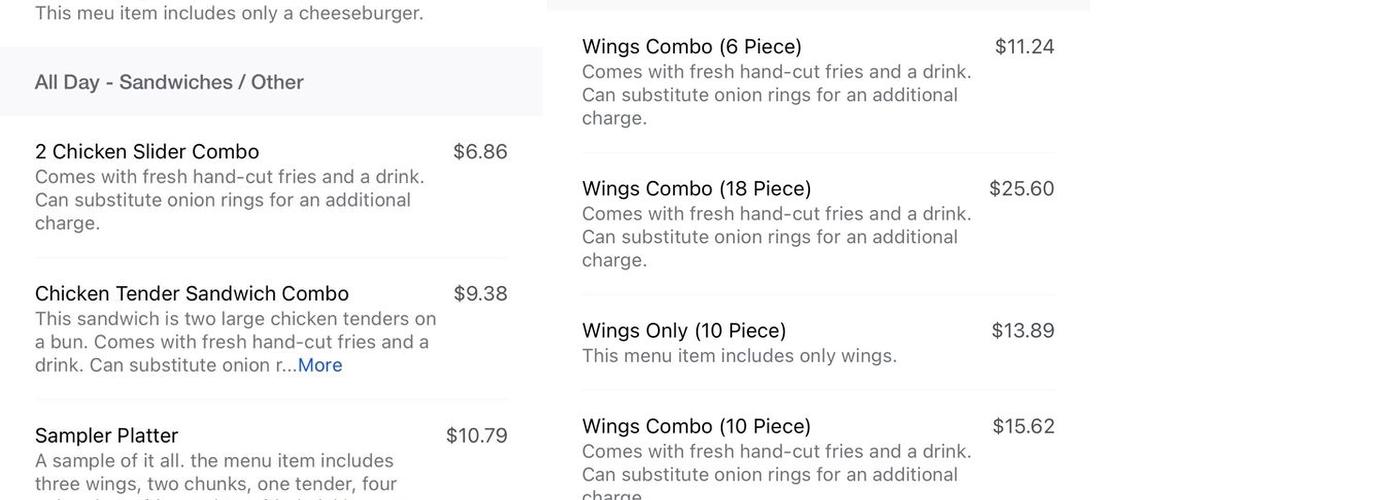Screen dimensions: 1400x500
Task: Open Wings Only (10 Piece) item
Action: [684, 331]
